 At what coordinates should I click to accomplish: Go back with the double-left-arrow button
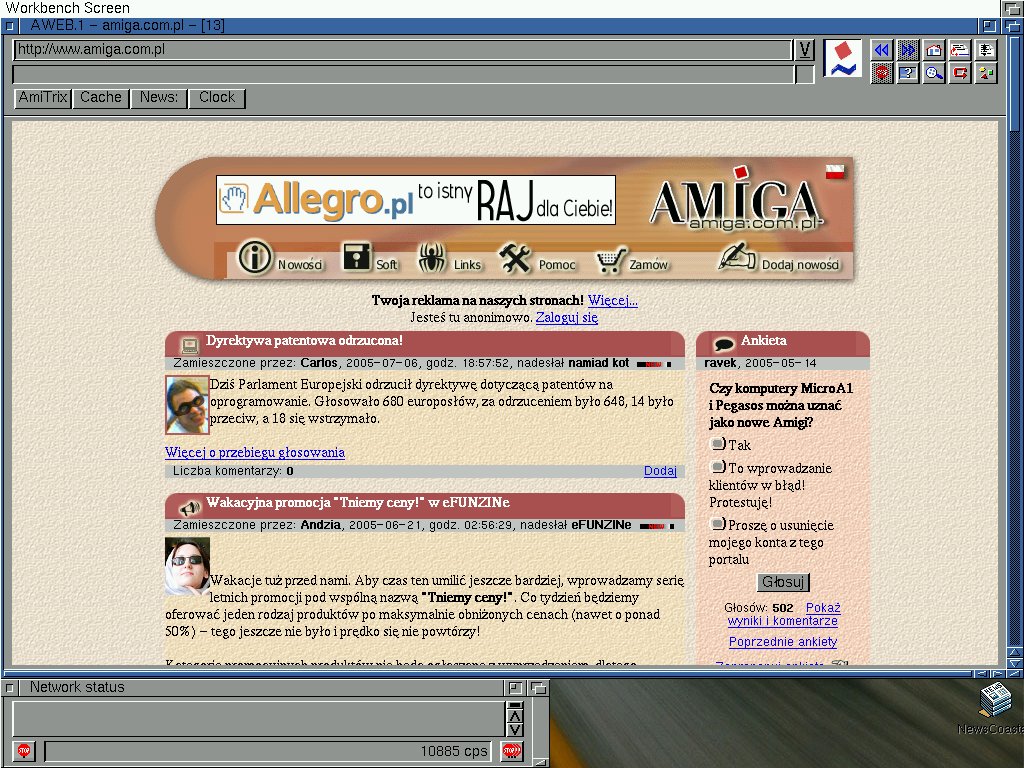pos(882,50)
